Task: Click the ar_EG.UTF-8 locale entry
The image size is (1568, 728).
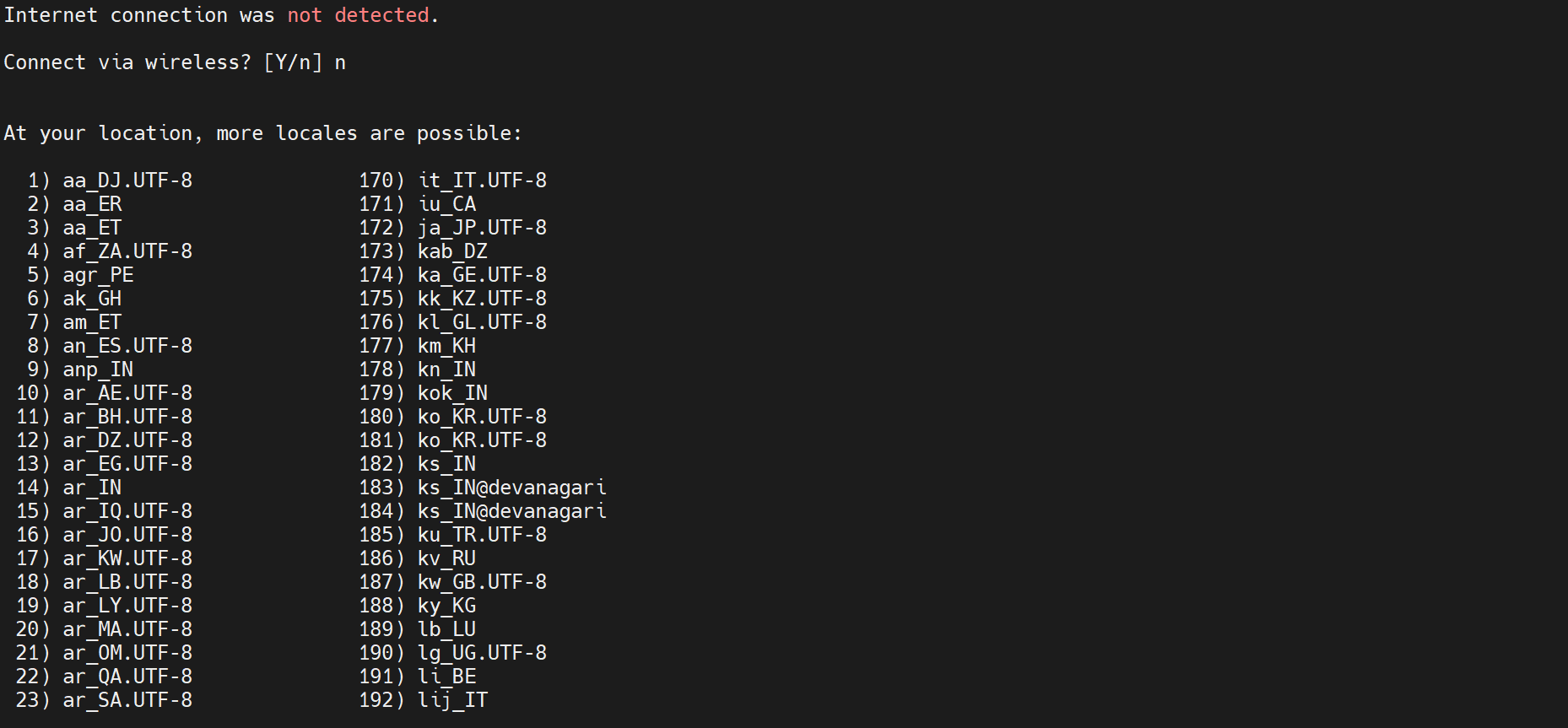Action: coord(127,464)
